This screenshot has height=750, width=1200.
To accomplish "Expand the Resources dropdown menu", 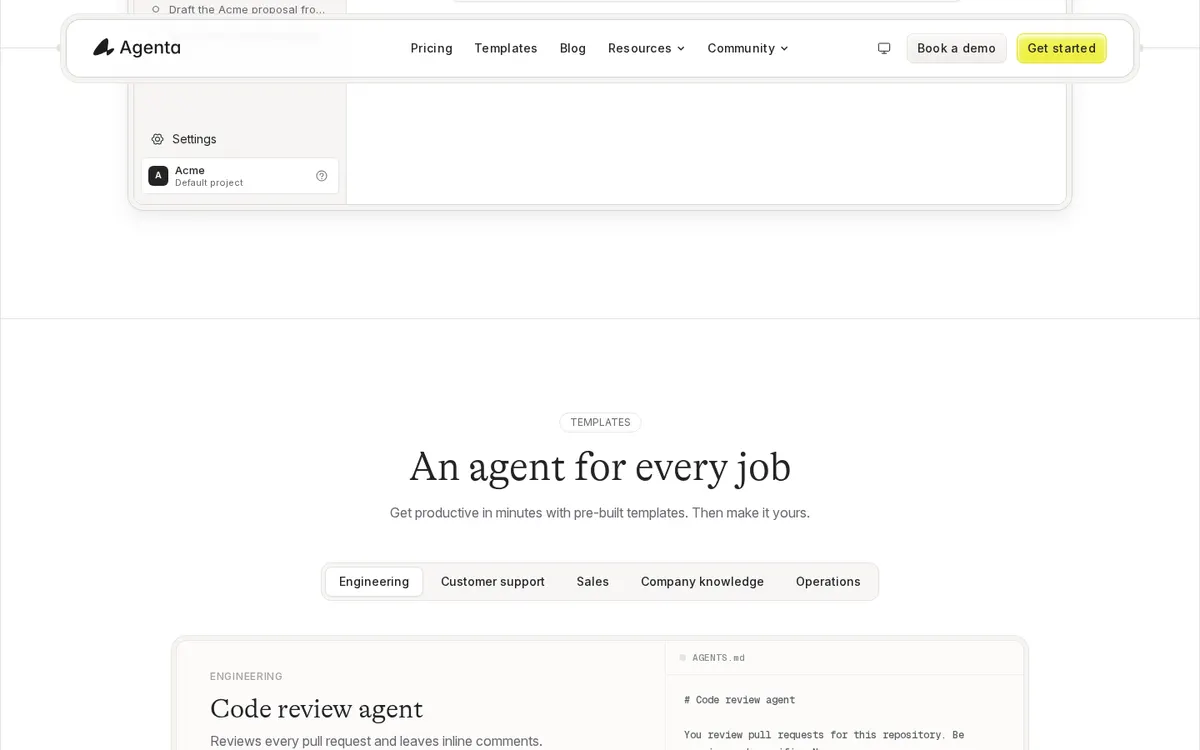I will click(x=646, y=48).
